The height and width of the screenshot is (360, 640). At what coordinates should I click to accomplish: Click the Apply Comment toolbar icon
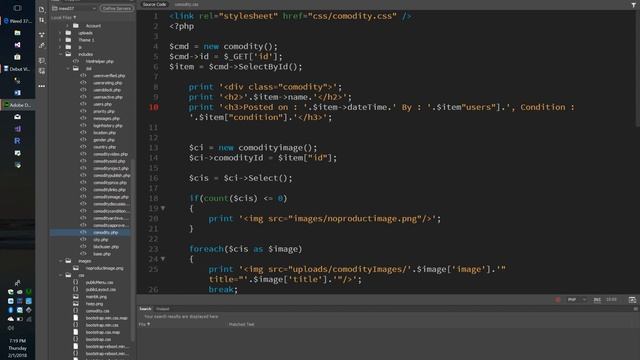pos(42,60)
